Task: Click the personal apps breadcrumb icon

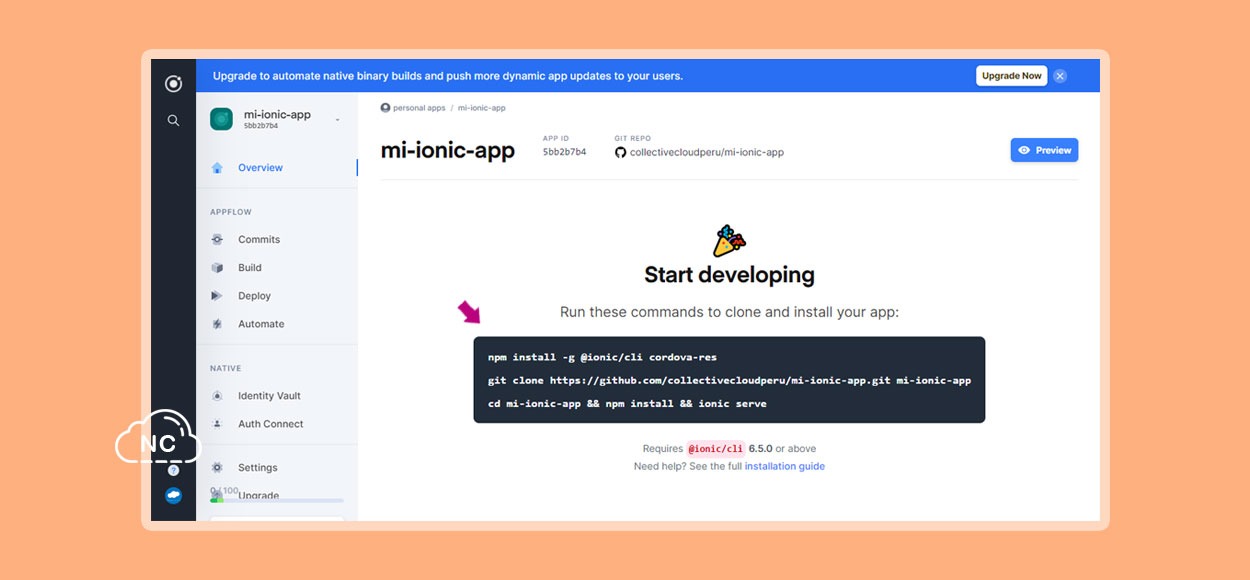Action: (x=385, y=107)
